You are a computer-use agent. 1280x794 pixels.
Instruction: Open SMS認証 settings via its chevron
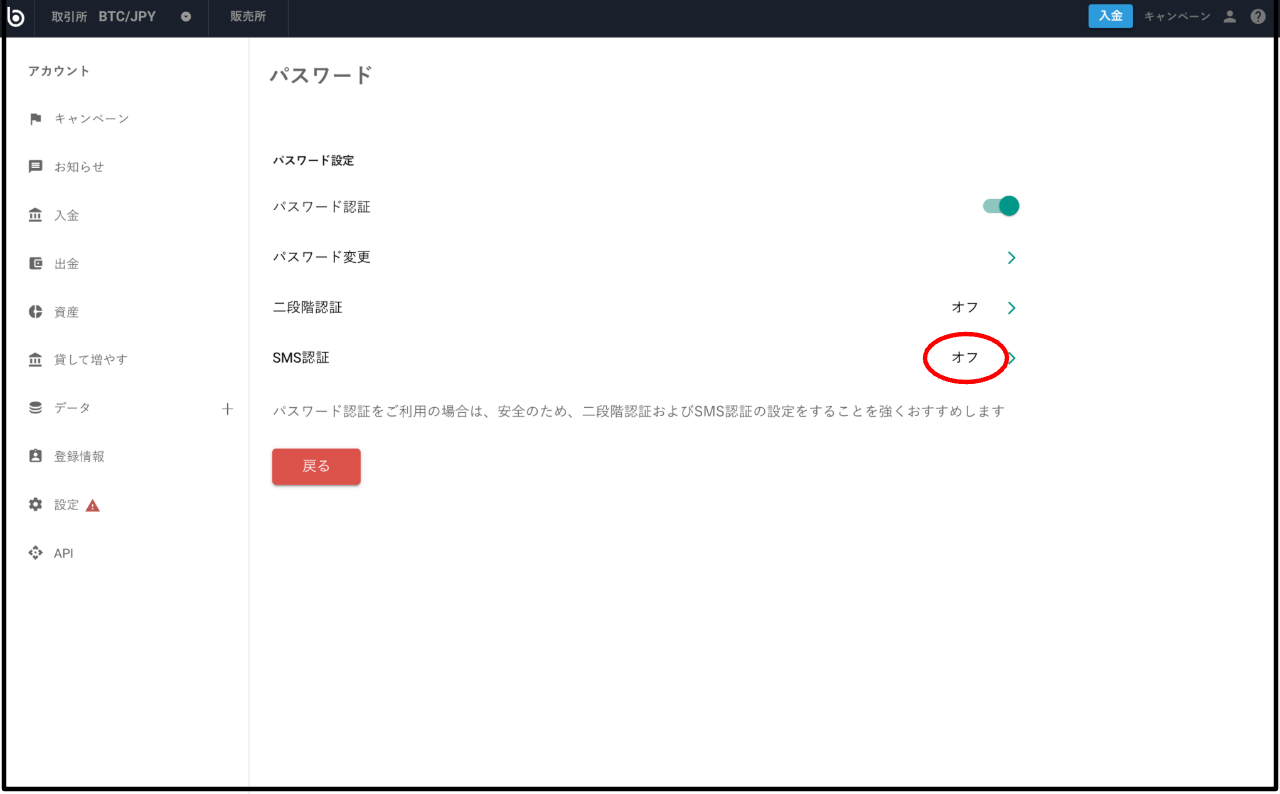coord(1012,358)
